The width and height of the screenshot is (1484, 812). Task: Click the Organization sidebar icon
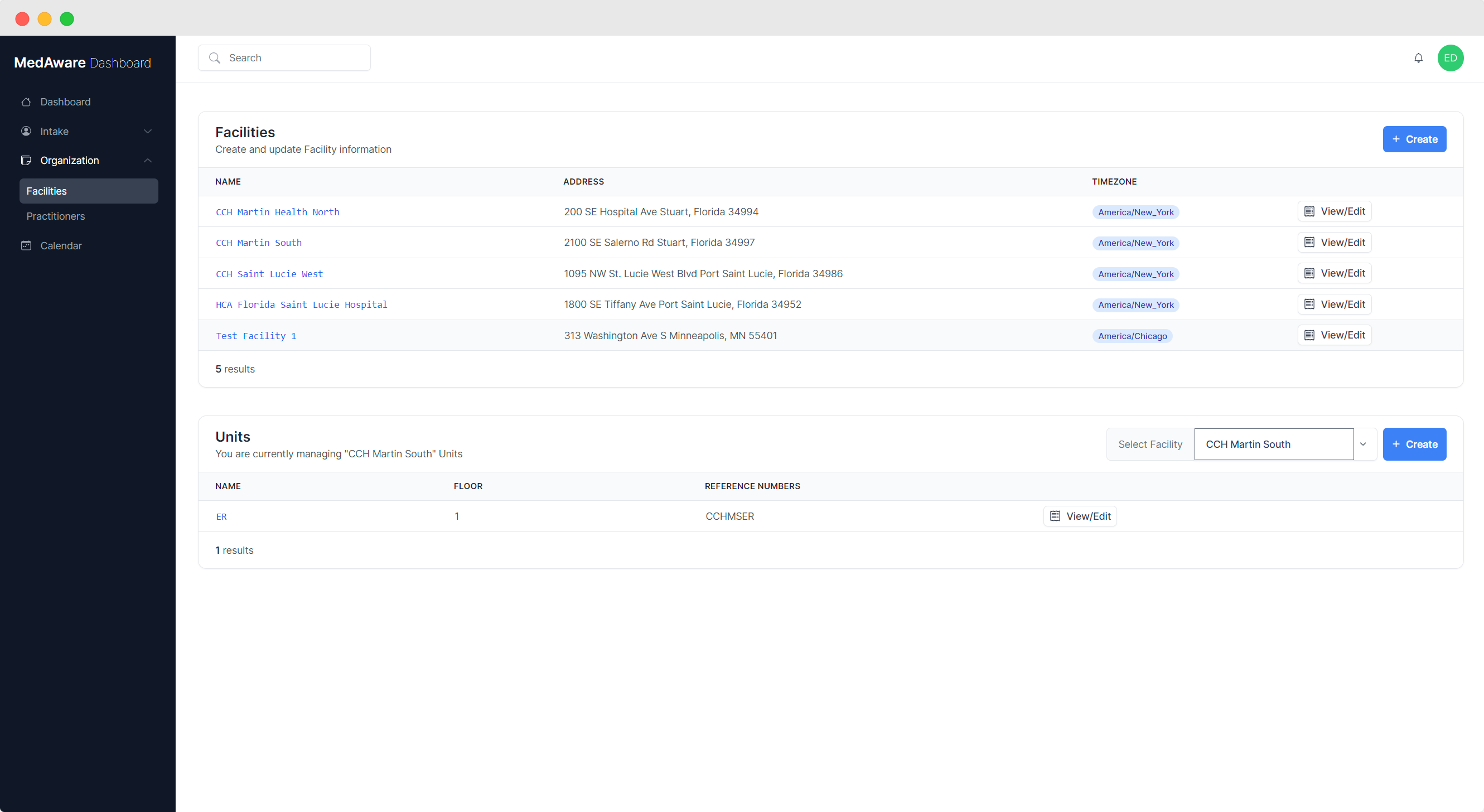[x=26, y=160]
